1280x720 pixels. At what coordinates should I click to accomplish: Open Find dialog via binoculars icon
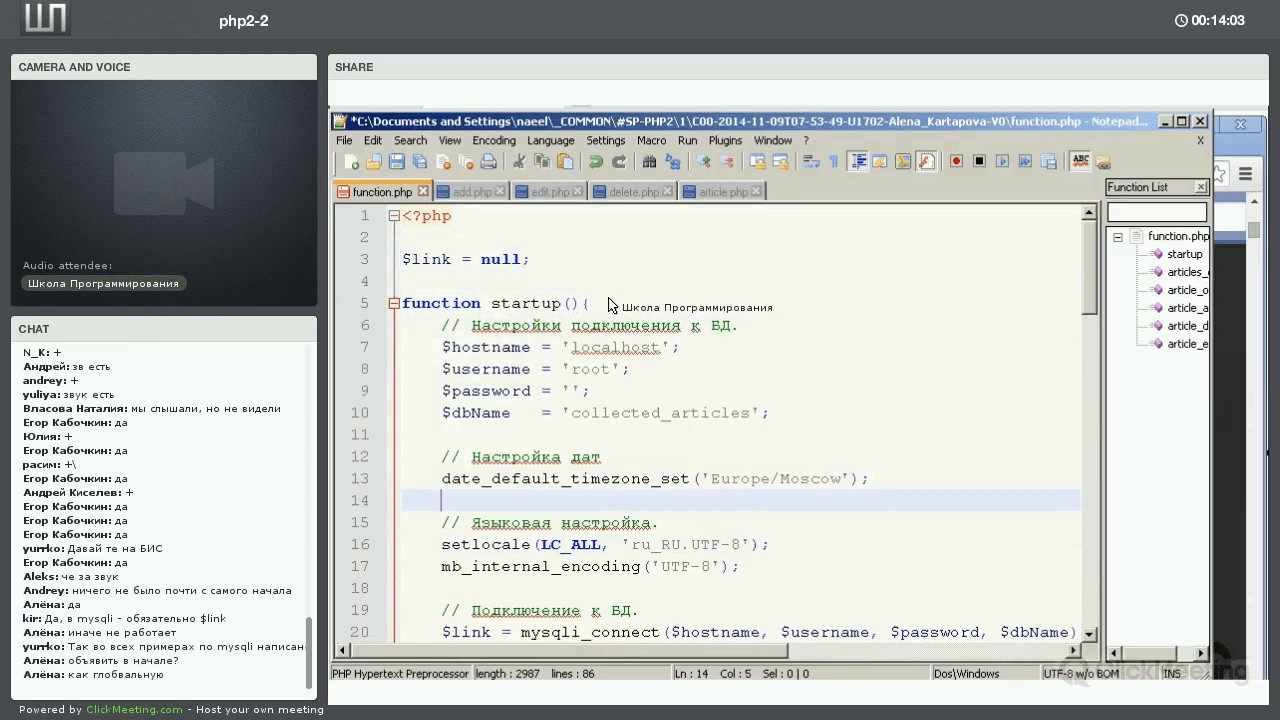(x=649, y=162)
